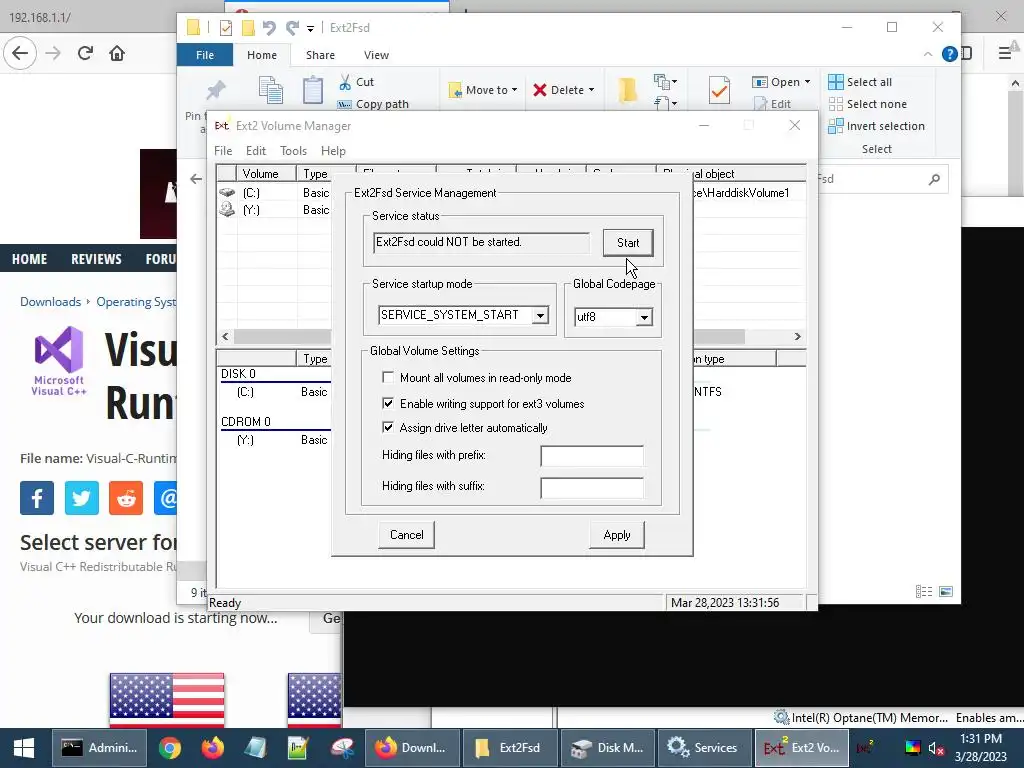
Task: Click Pin to Quick access icon
Action: point(216,89)
